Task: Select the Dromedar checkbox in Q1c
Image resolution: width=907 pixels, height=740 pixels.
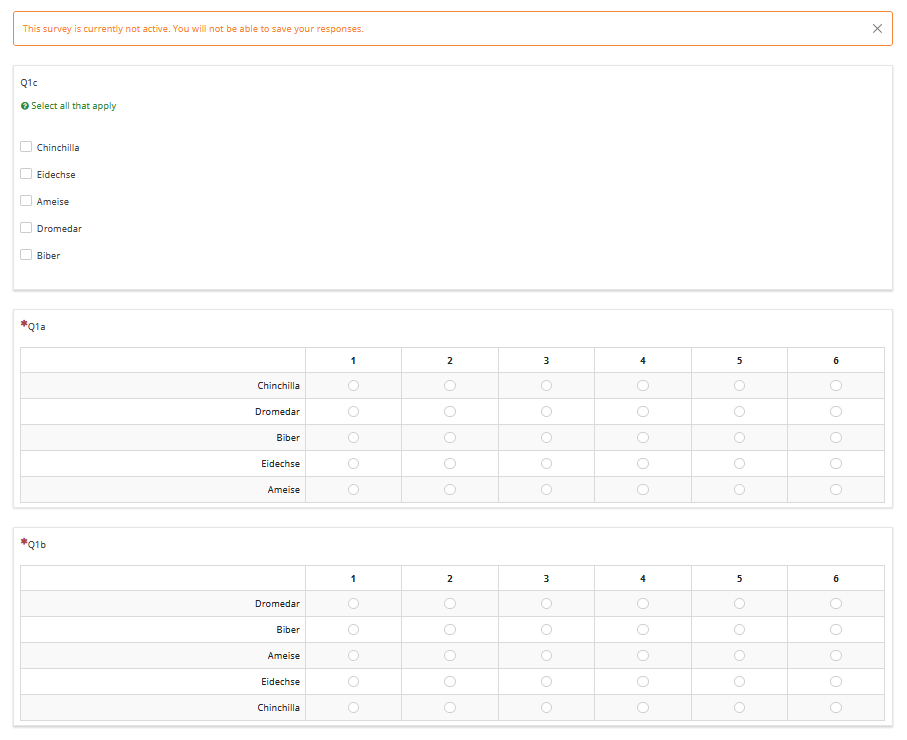Action: coord(26,228)
